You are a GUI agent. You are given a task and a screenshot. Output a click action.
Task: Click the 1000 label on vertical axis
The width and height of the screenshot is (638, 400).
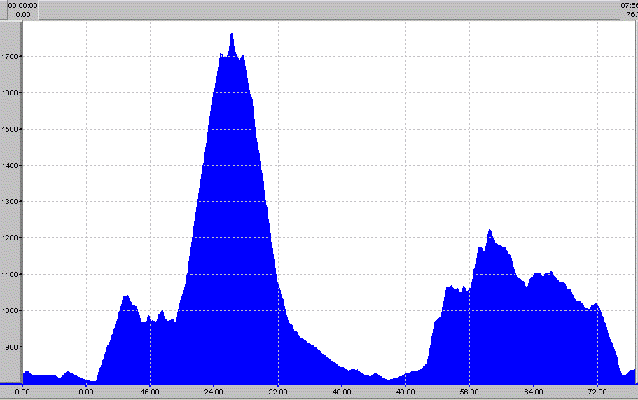(x=12, y=310)
